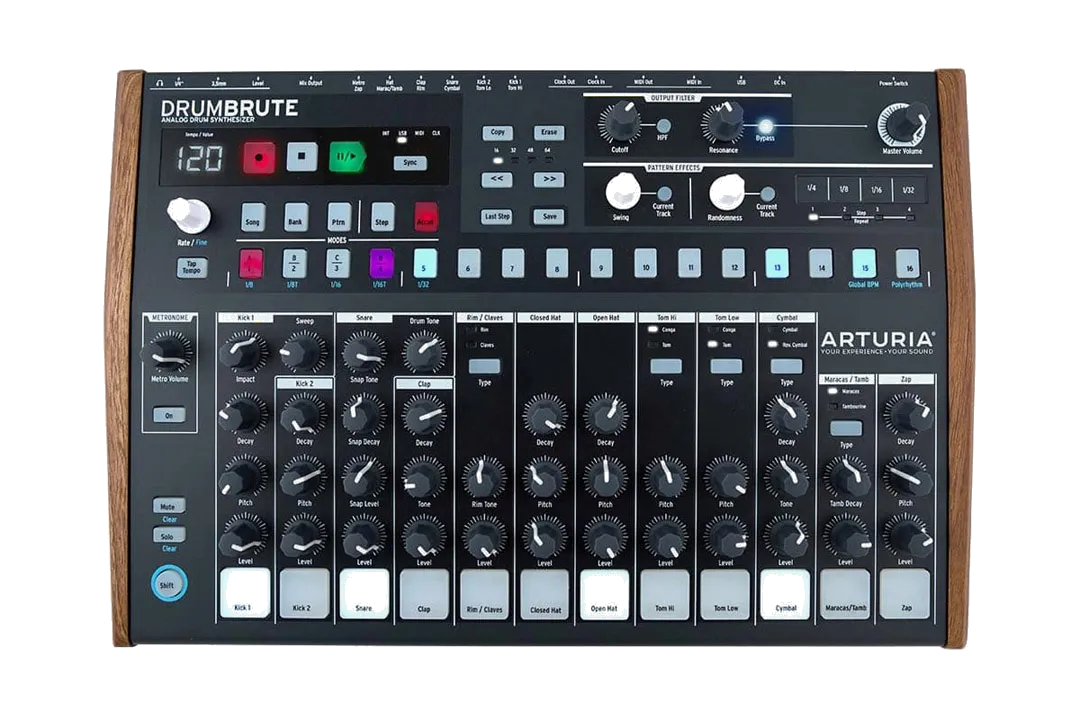Click the Erase button
Screen dimensions: 1080x720
[549, 132]
